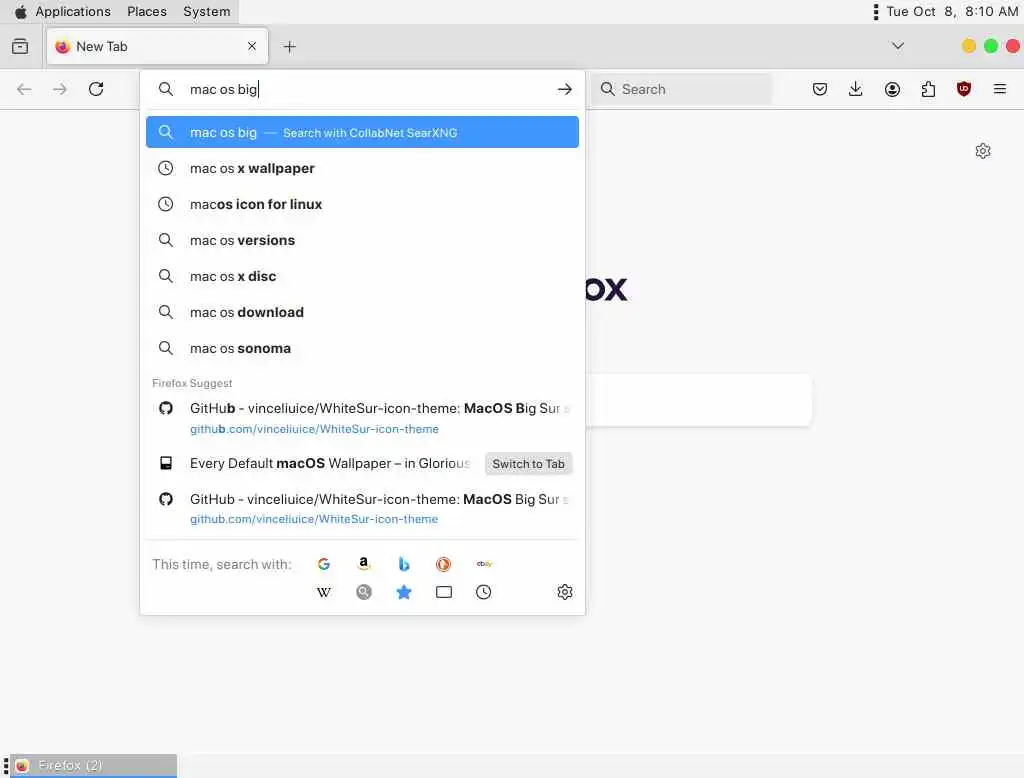The image size is (1024, 778).
Task: Open first GitHub WhiteSur-icon-theme suggestion
Action: click(362, 418)
